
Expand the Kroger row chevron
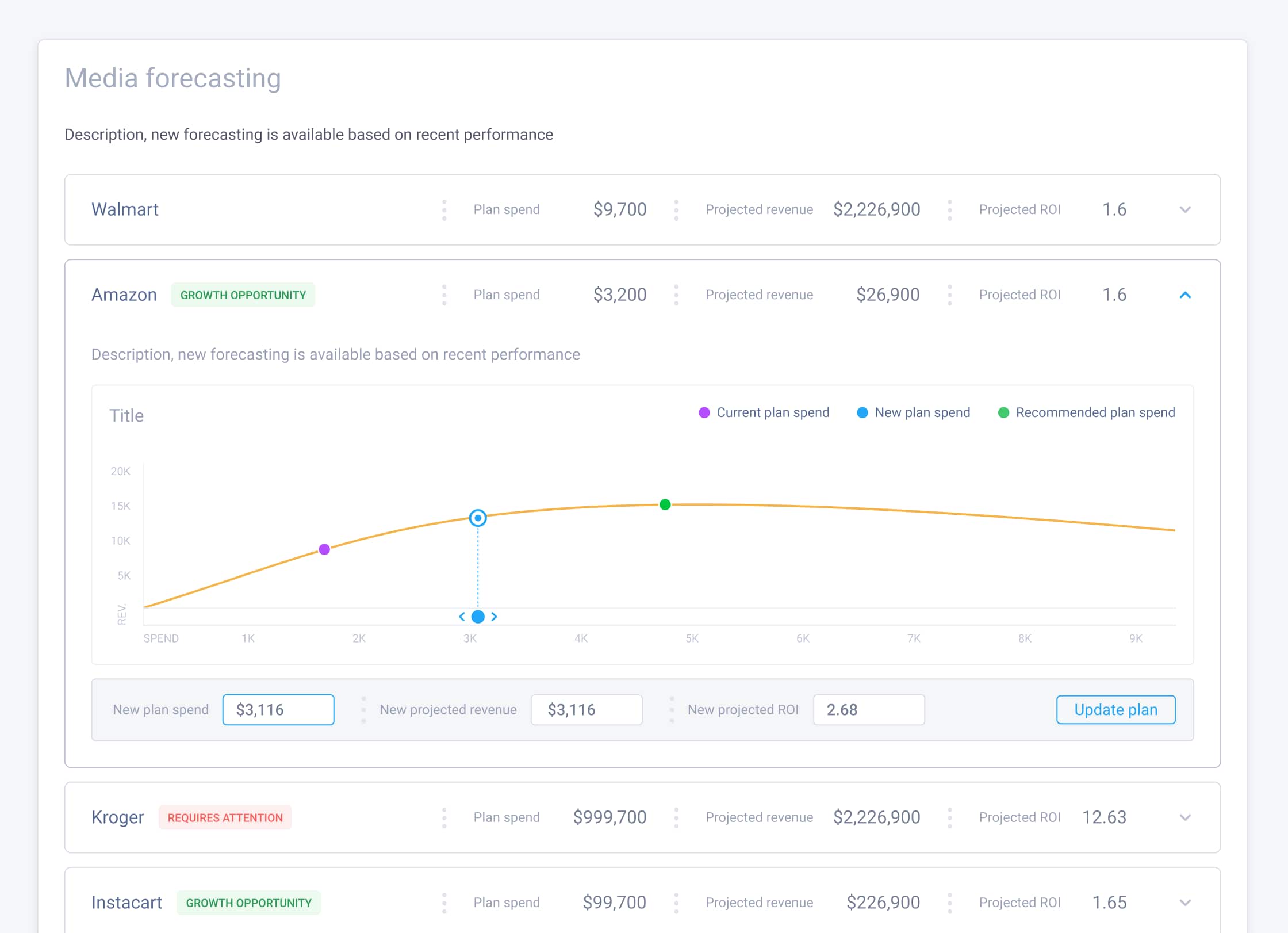[1185, 817]
